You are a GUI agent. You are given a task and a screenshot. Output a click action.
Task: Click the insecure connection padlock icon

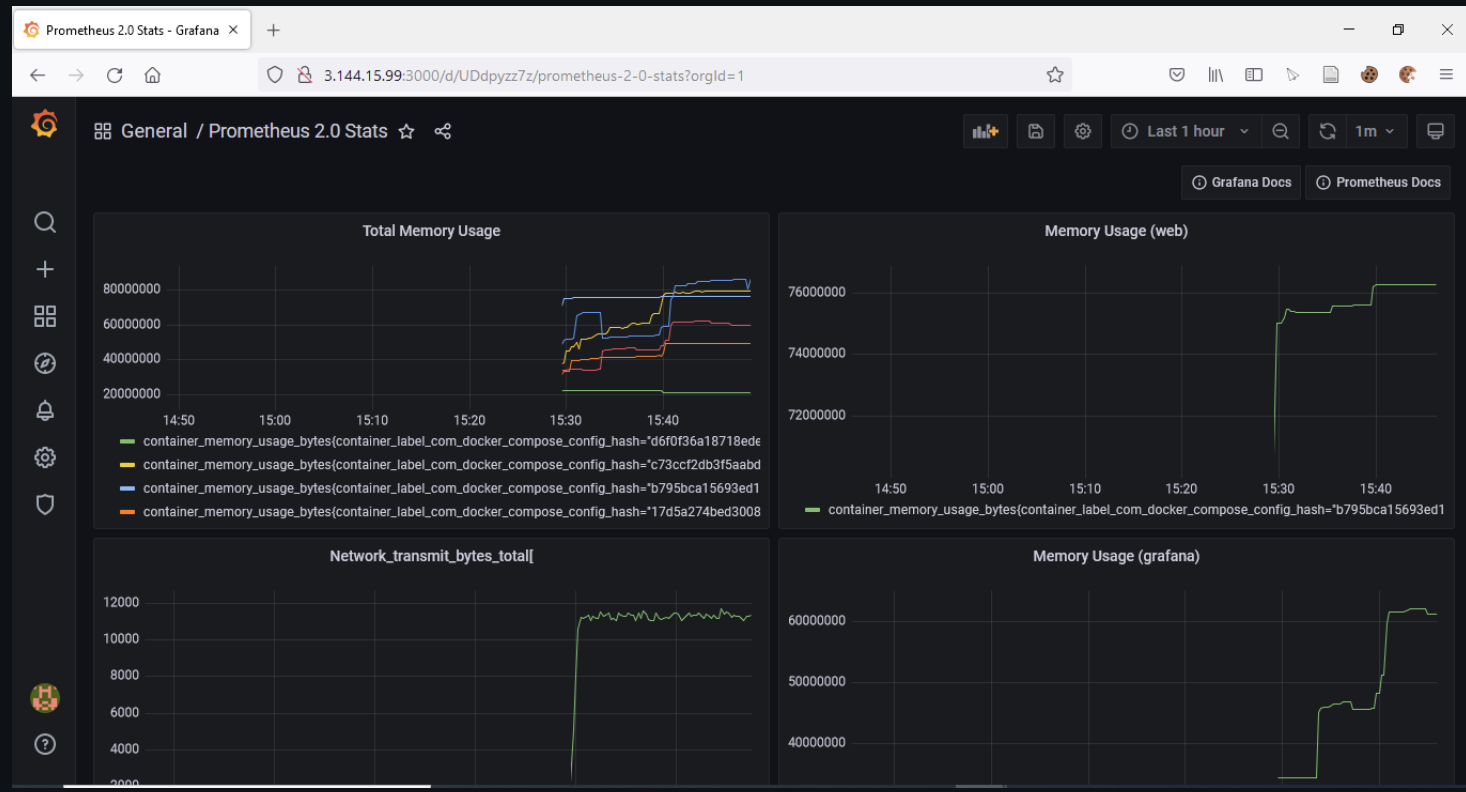[305, 75]
